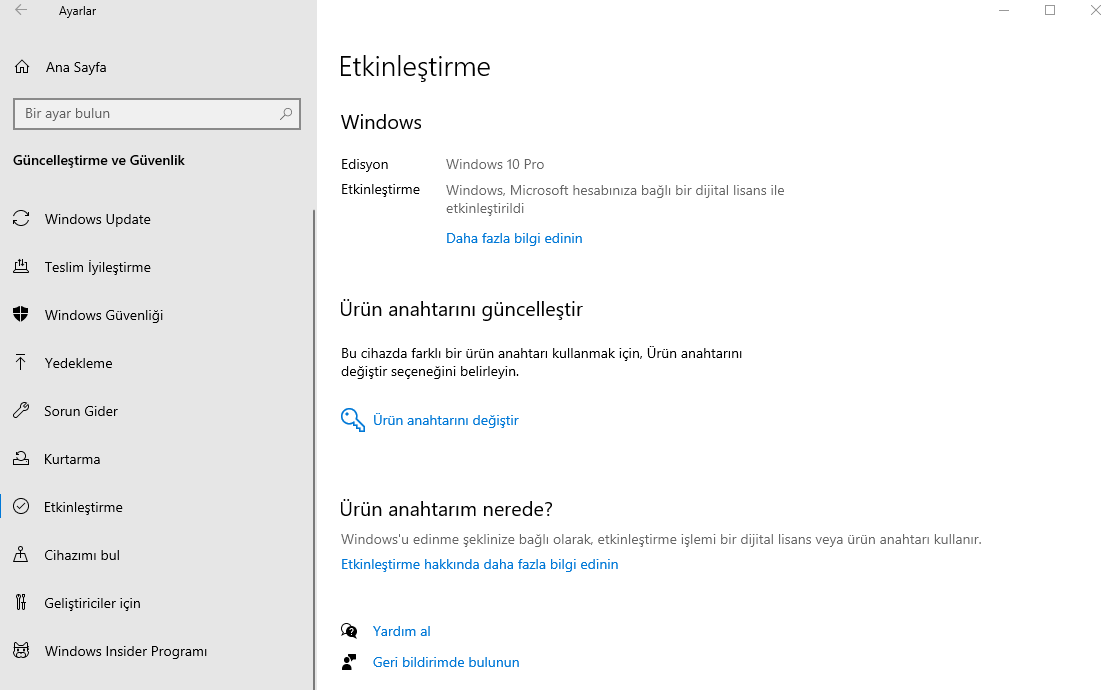Open the Etkinleştirme menu item
The width and height of the screenshot is (1102, 690).
(x=84, y=507)
